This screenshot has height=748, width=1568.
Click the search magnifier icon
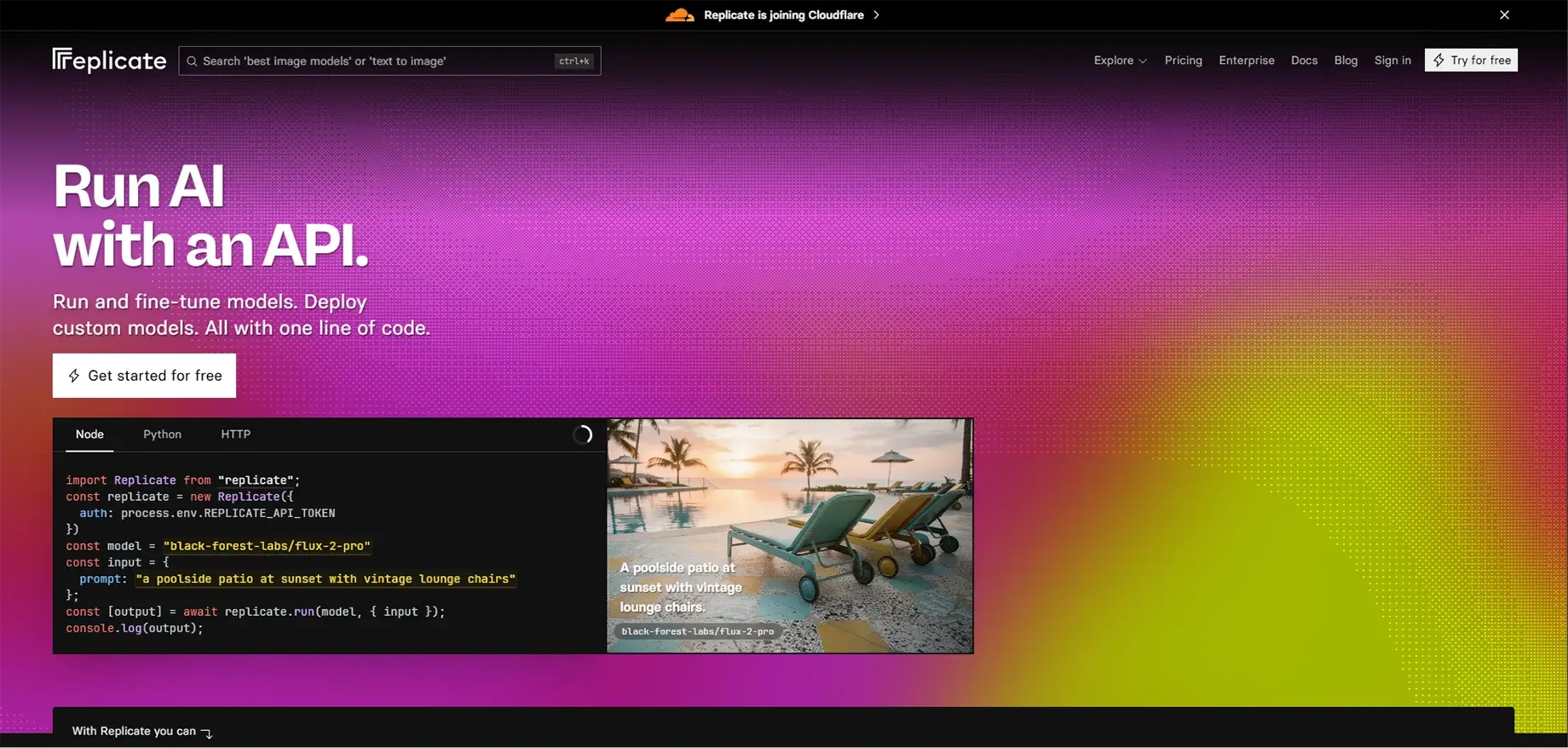[x=192, y=61]
